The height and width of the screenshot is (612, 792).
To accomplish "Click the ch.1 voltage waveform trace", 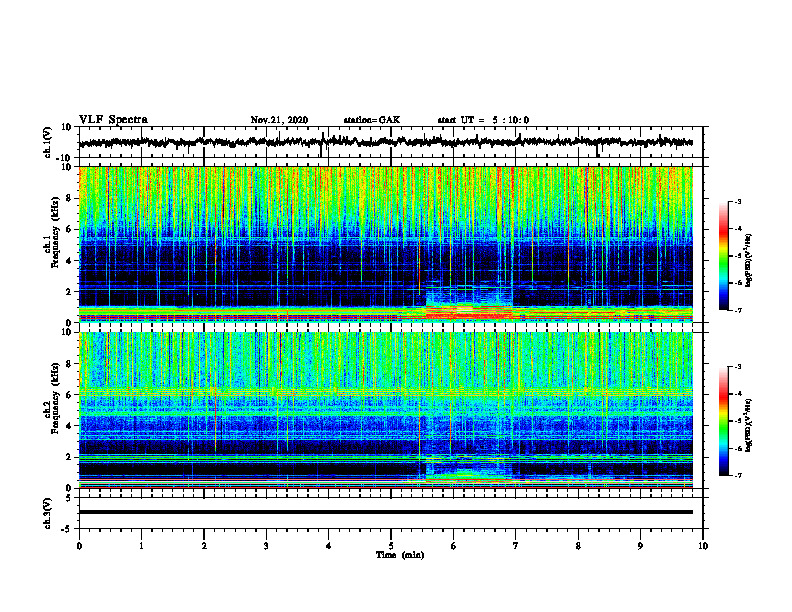I will (x=385, y=142).
